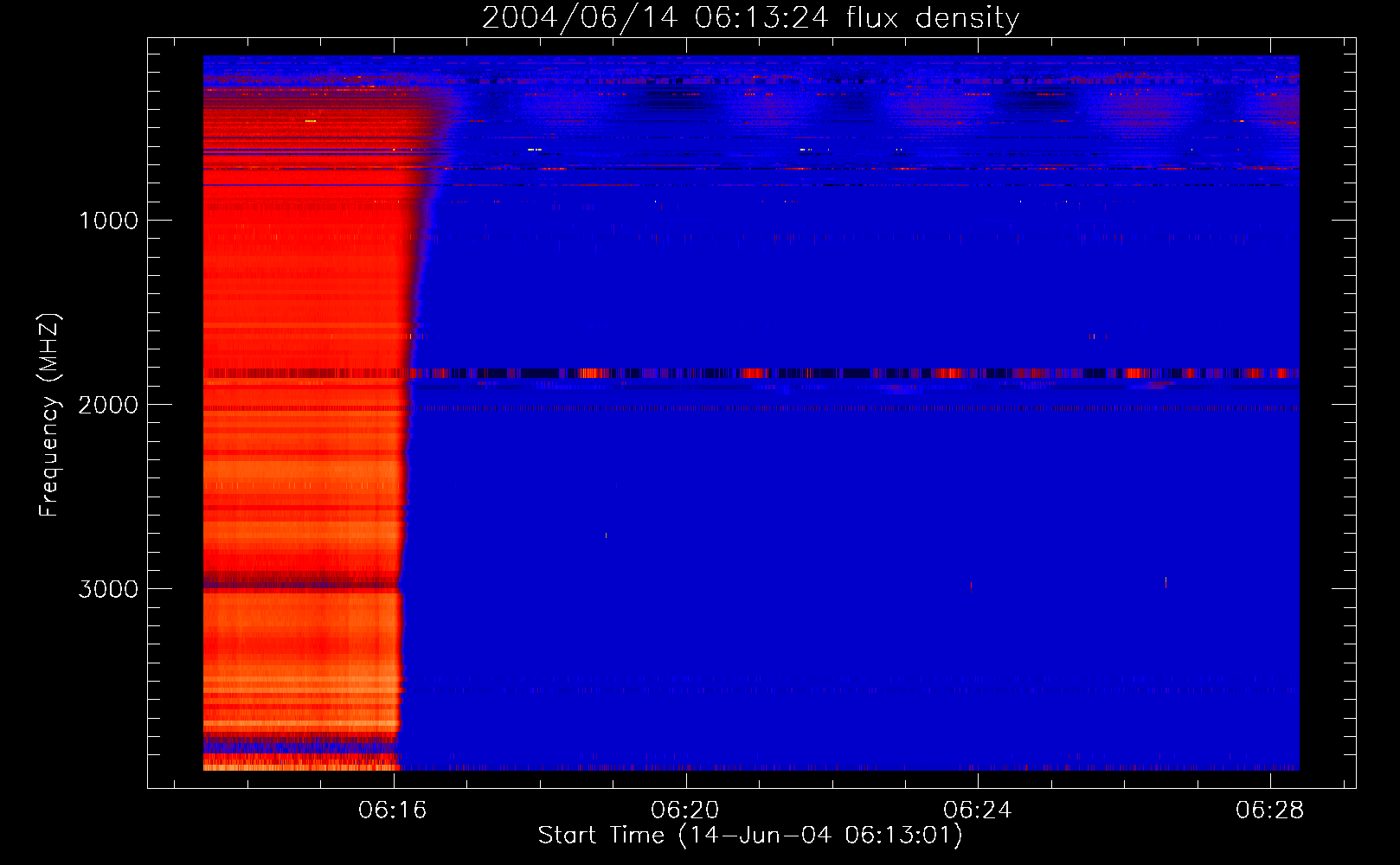Select the 1000 frequency axis label
This screenshot has height=865, width=1400.
click(x=108, y=221)
